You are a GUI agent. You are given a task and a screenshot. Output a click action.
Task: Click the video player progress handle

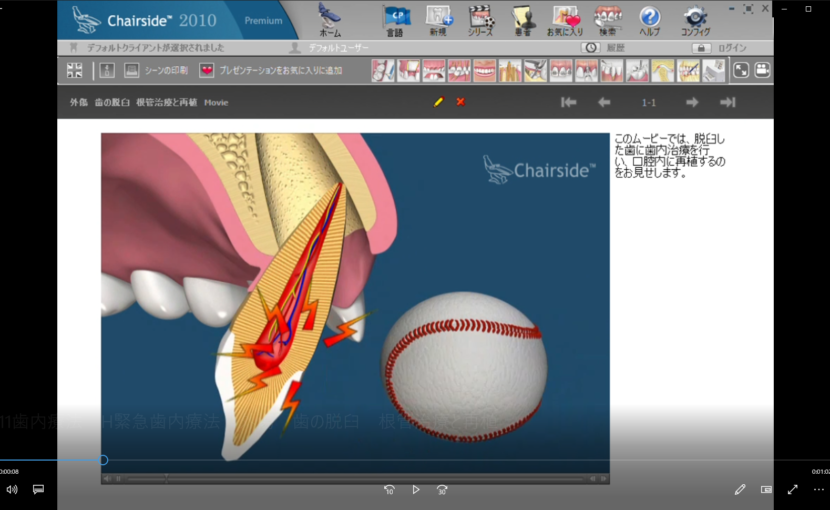click(x=104, y=460)
